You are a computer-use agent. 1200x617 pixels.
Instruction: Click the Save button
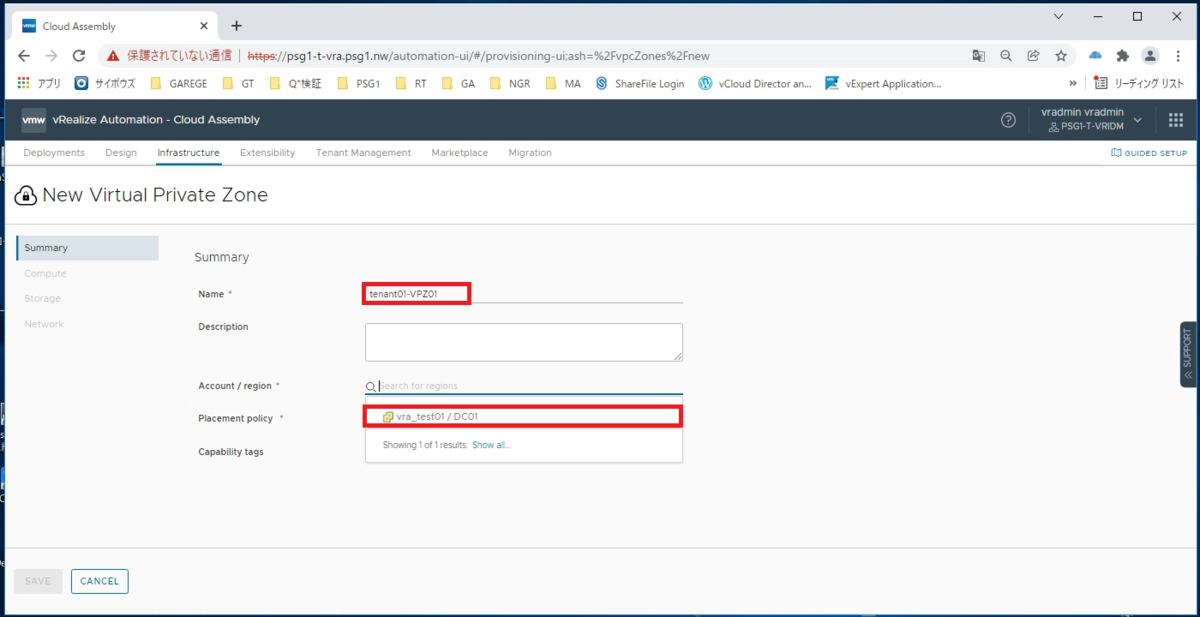point(38,581)
